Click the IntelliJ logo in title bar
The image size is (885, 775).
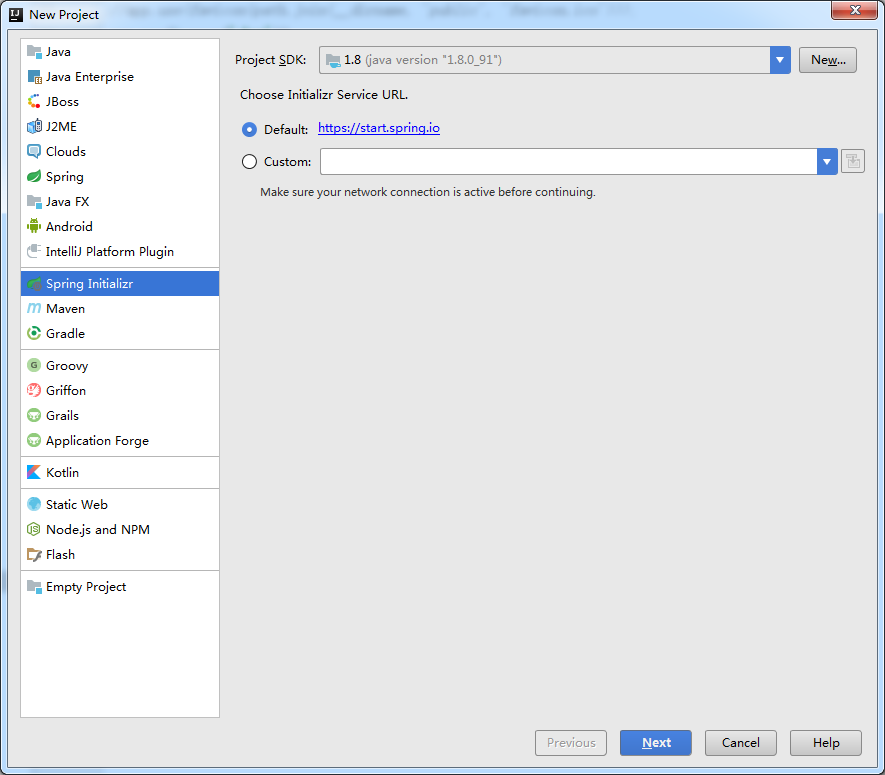pyautogui.click(x=16, y=14)
